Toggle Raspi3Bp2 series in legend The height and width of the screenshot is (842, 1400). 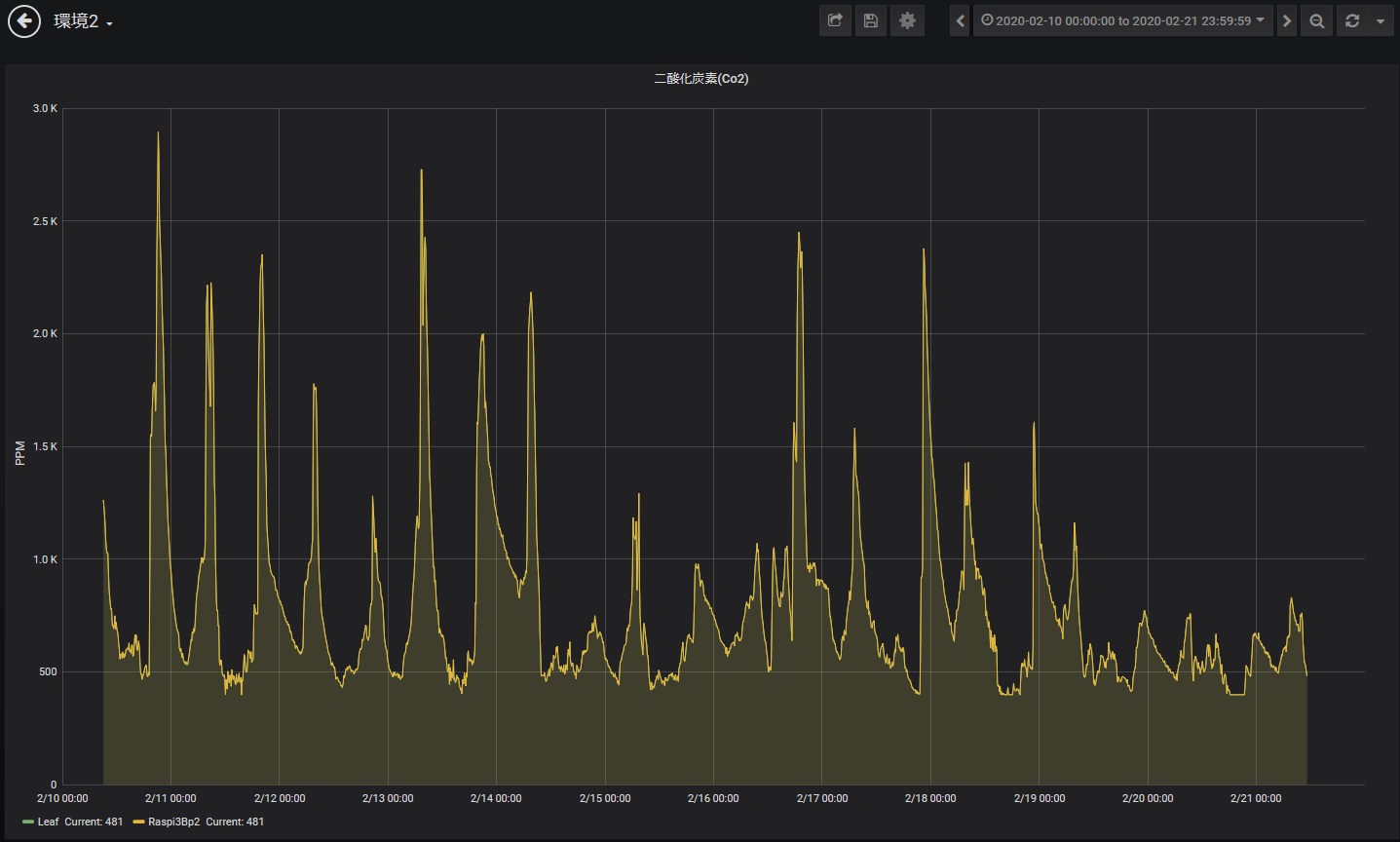click(173, 822)
